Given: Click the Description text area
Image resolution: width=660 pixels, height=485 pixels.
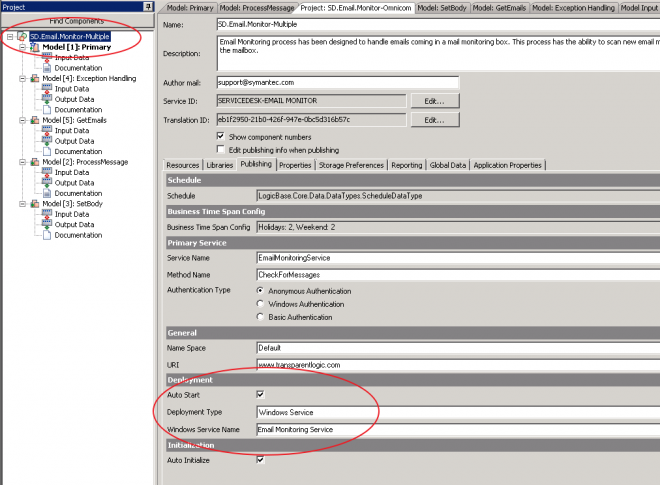Looking at the screenshot, I should point(438,53).
